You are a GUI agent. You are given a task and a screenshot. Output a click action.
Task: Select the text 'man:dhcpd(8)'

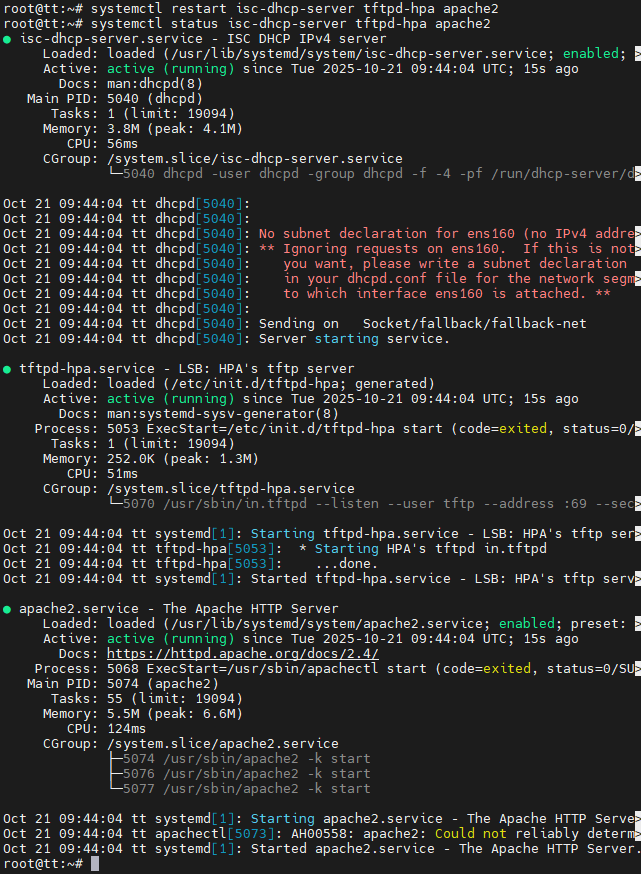point(154,84)
